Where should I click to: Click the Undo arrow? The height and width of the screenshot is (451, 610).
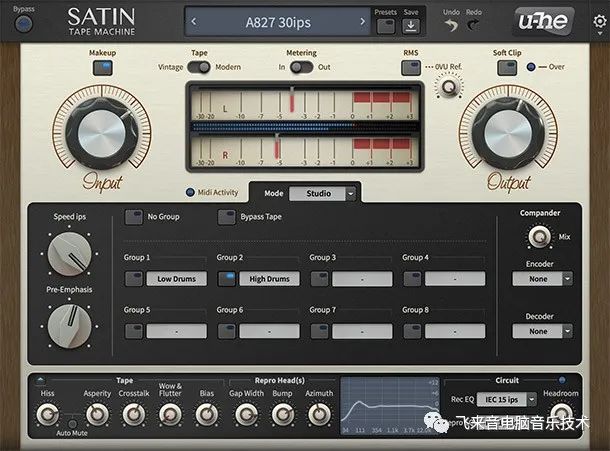(x=451, y=26)
